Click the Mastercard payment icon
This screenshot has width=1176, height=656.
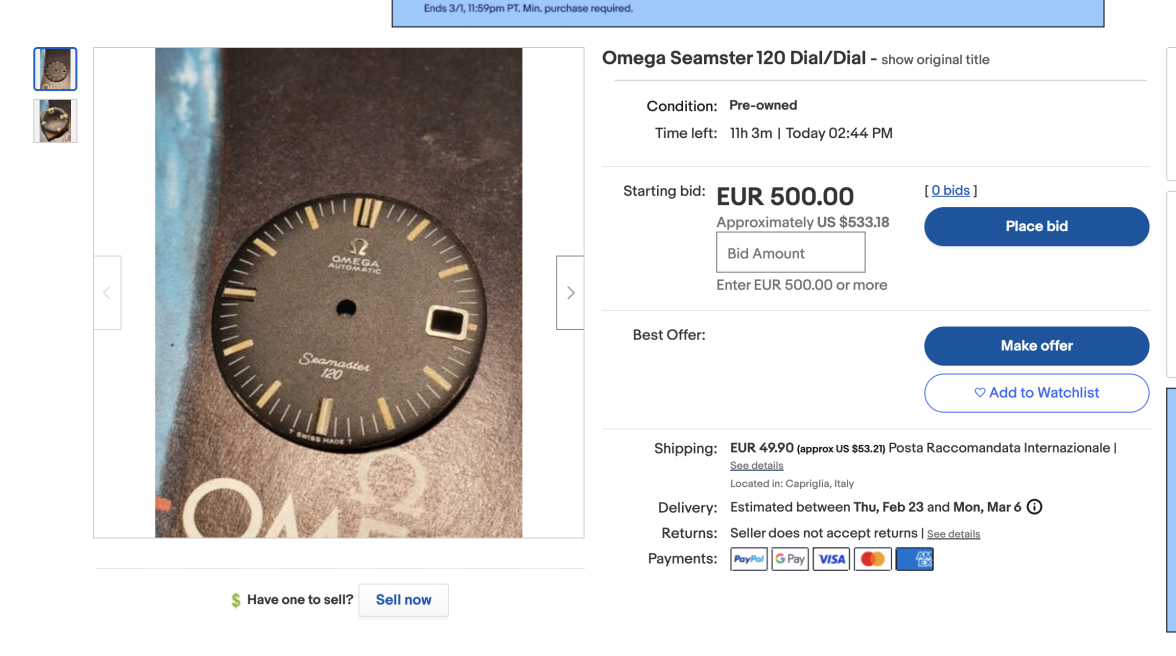click(x=873, y=559)
